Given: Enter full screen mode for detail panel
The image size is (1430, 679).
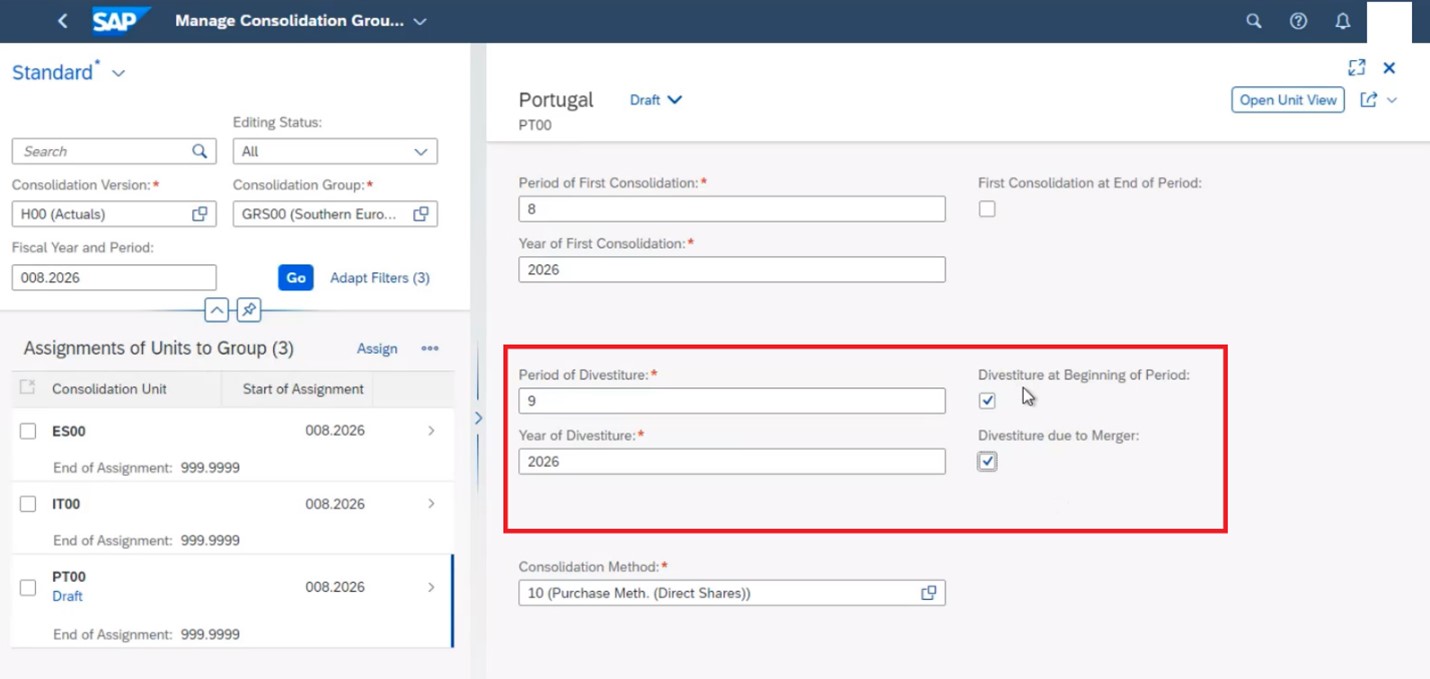Looking at the screenshot, I should click(x=1356, y=67).
